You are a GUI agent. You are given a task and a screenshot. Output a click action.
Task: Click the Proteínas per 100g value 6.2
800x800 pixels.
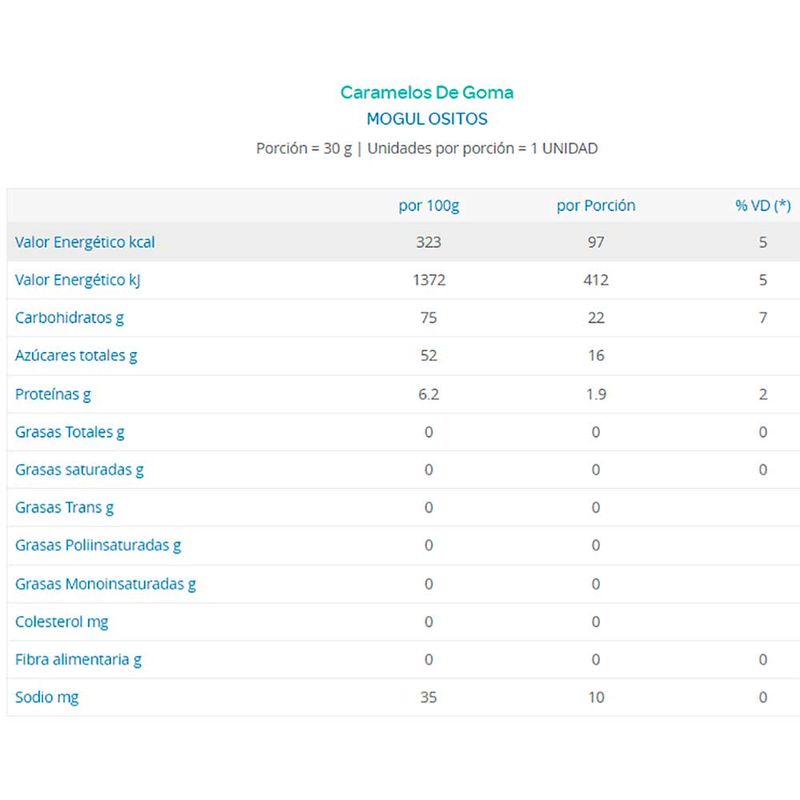429,394
